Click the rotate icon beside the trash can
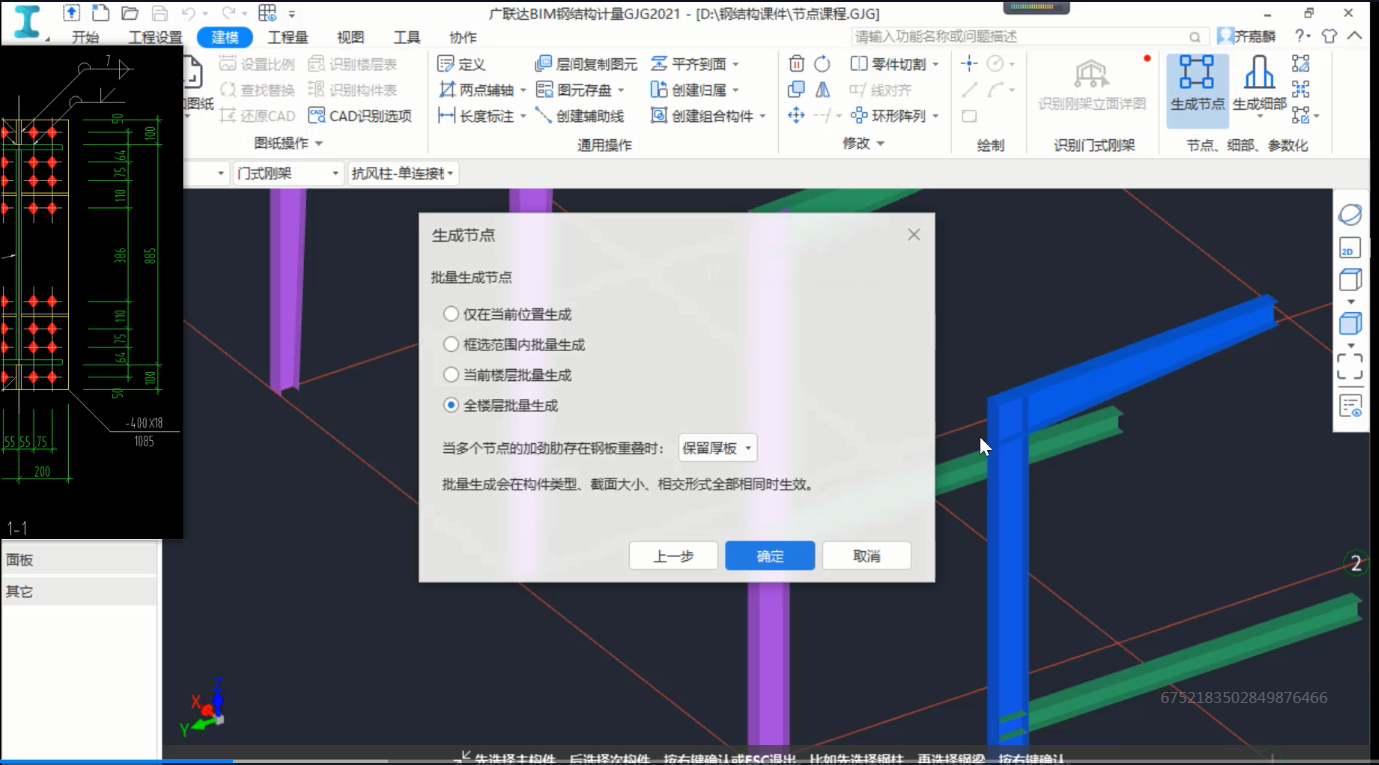This screenshot has width=1379, height=765. point(822,64)
